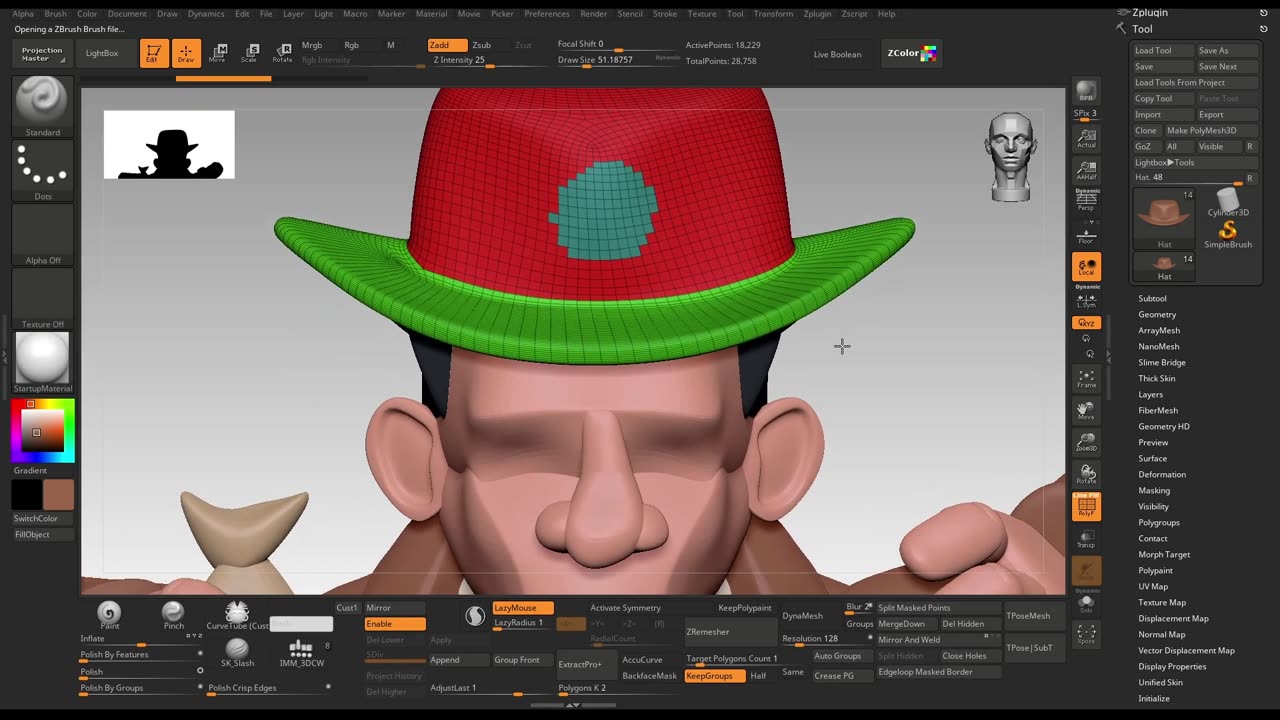Screen dimensions: 1280x720
Task: Activate the Draw mode icon
Action: [x=186, y=54]
